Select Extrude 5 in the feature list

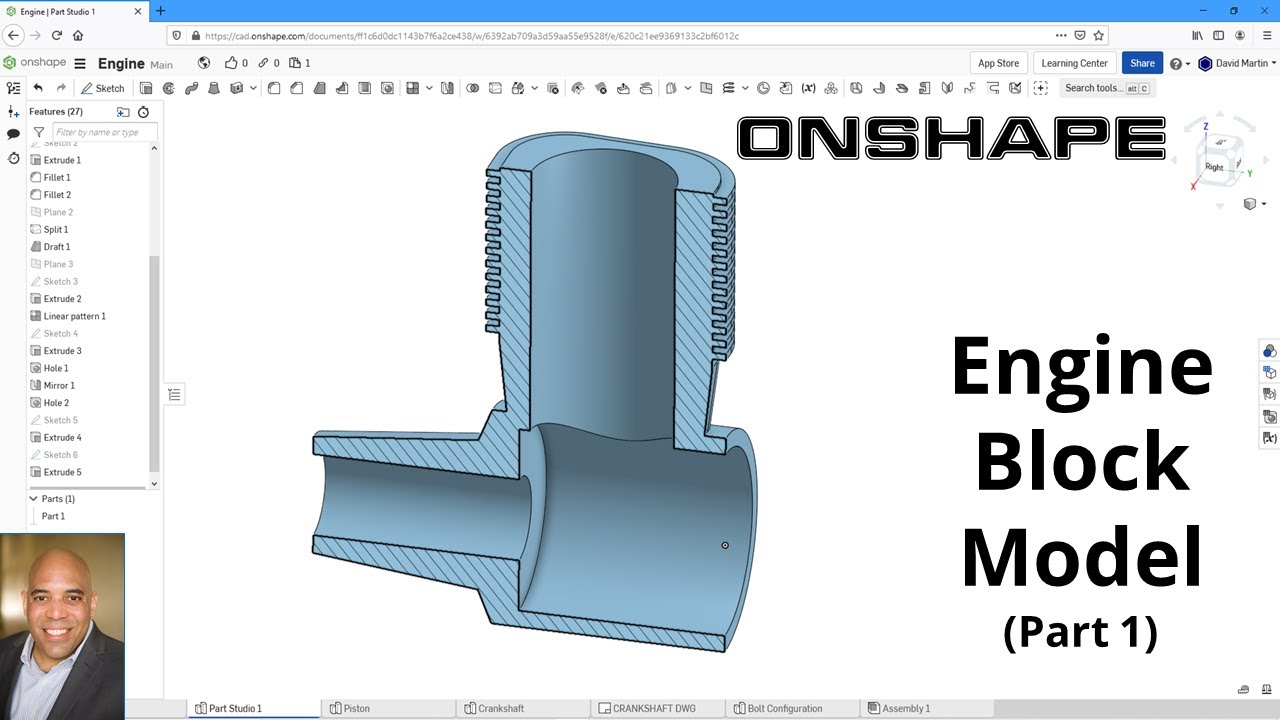[x=62, y=472]
